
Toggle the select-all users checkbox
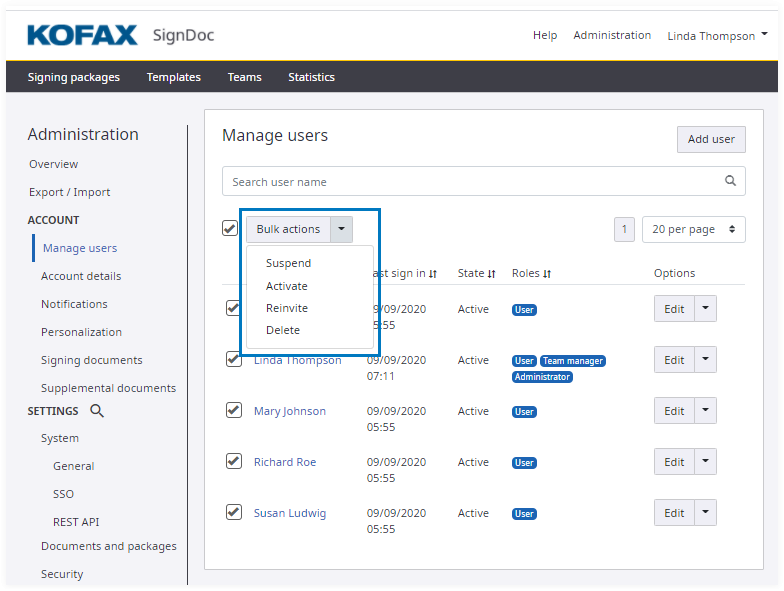click(x=230, y=228)
